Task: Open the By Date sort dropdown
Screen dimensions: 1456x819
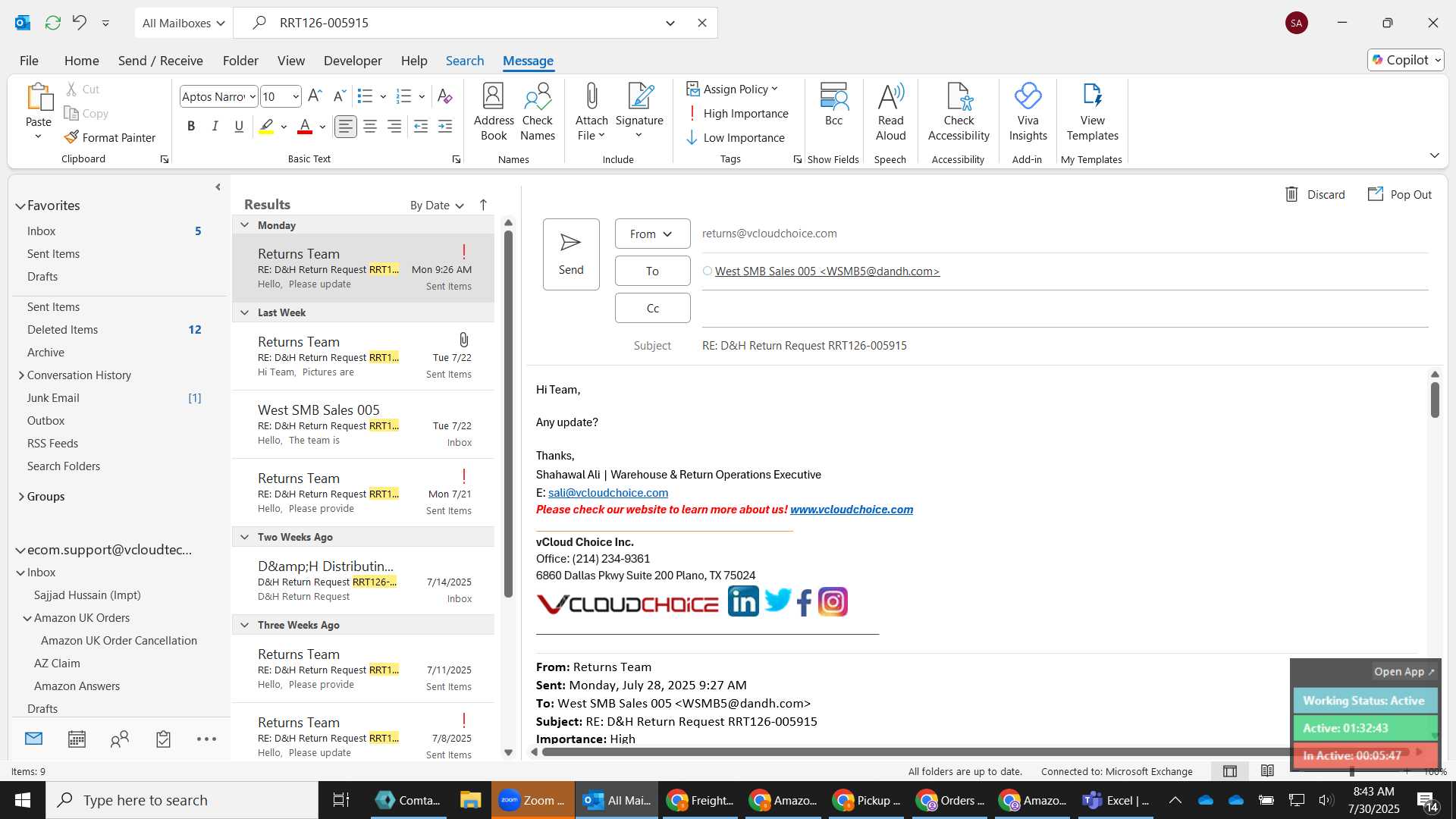Action: pyautogui.click(x=437, y=205)
